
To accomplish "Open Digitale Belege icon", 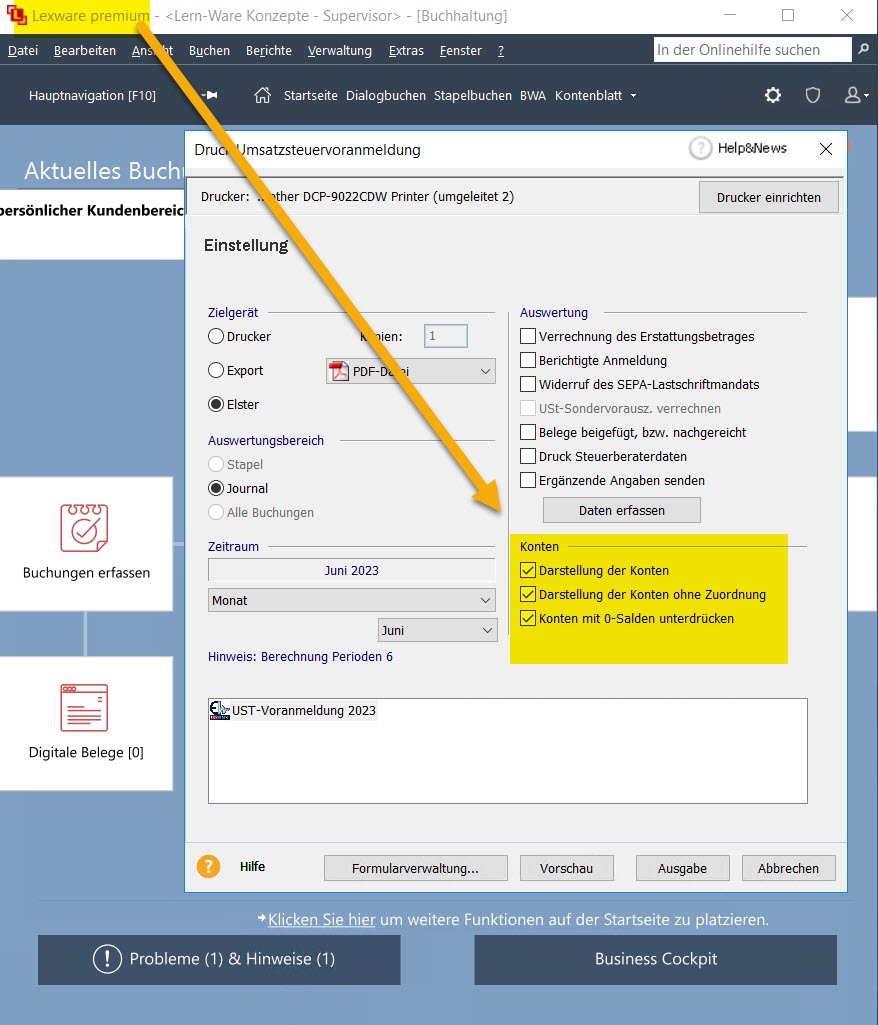I will click(84, 708).
